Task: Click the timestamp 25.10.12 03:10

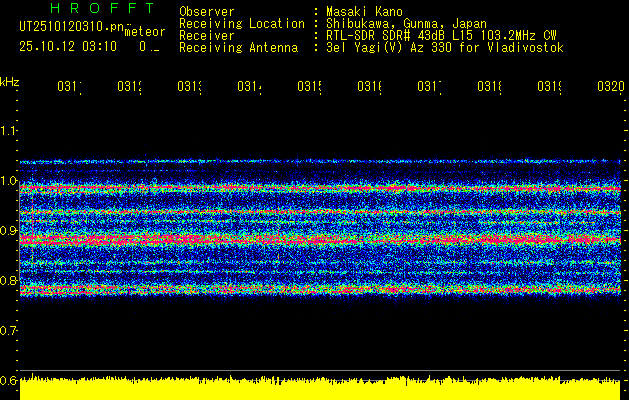Action: pyautogui.click(x=68, y=47)
